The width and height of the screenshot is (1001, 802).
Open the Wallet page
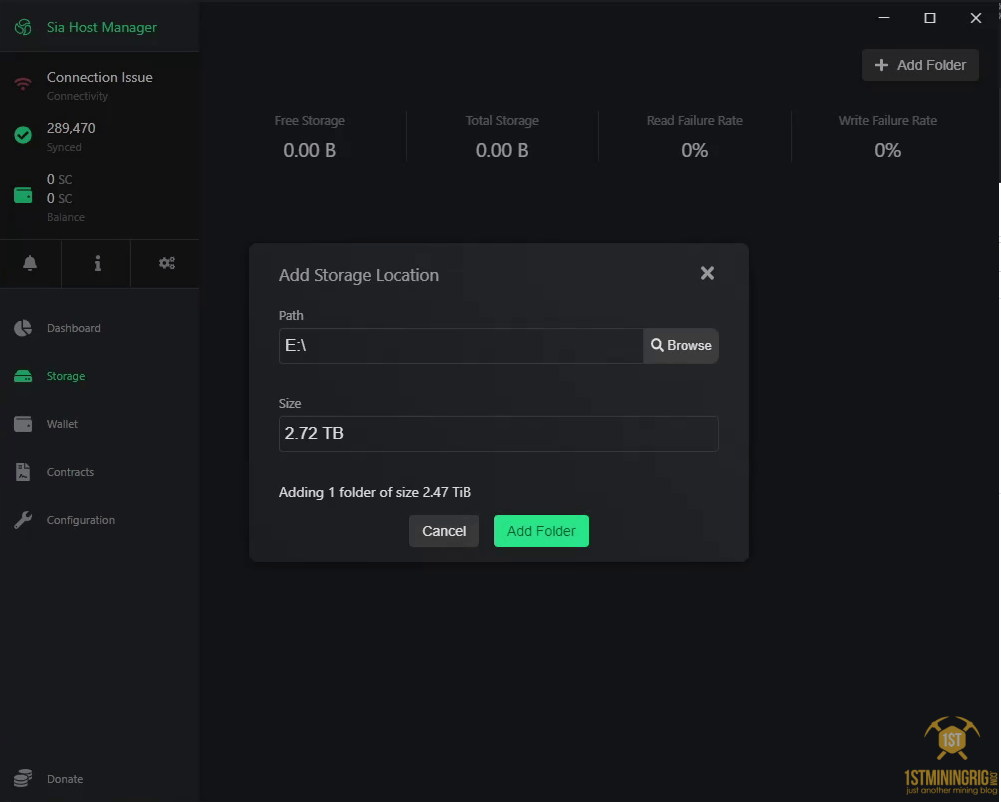pos(62,424)
